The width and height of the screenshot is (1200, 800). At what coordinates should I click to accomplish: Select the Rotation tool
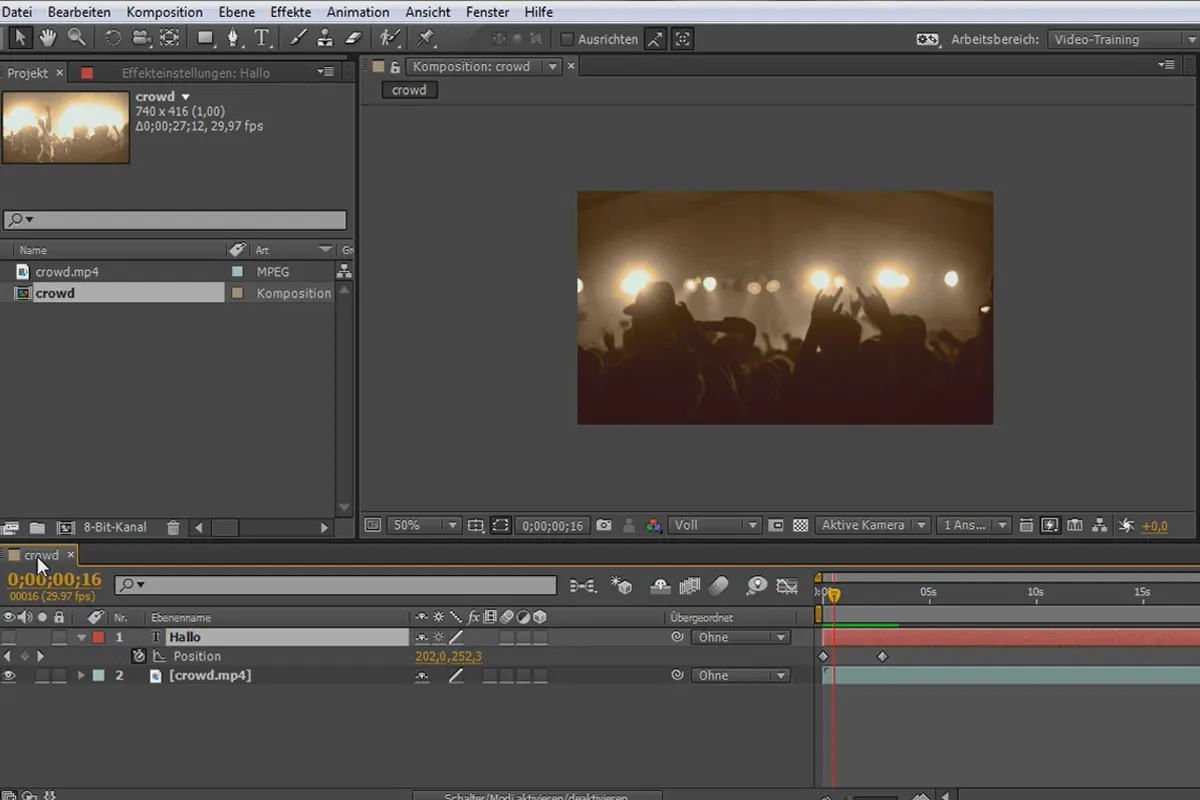(x=113, y=38)
